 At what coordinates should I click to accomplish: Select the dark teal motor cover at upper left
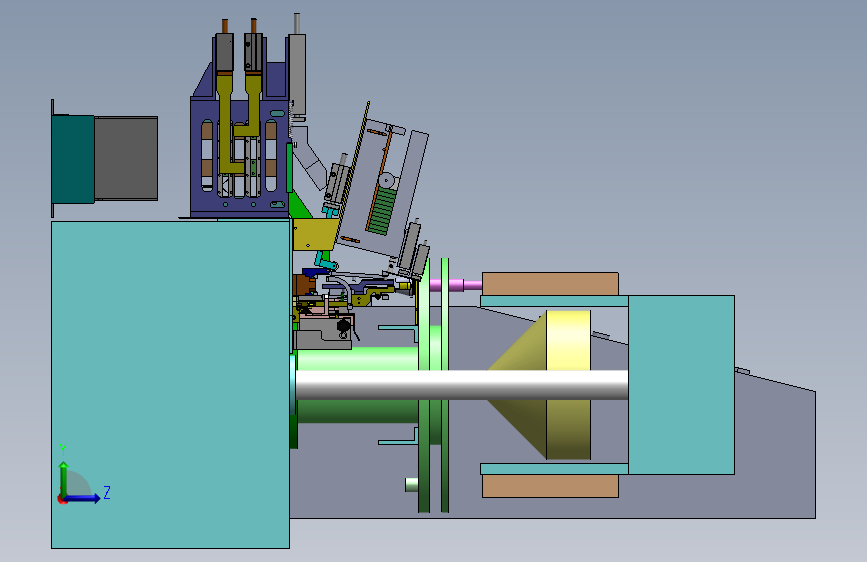tap(74, 159)
